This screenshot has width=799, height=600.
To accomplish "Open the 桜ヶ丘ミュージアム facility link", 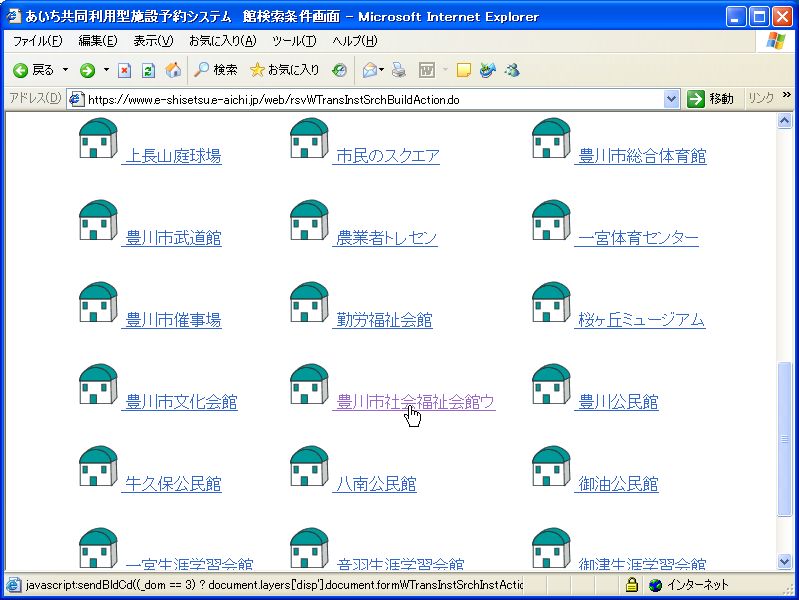I will click(641, 320).
